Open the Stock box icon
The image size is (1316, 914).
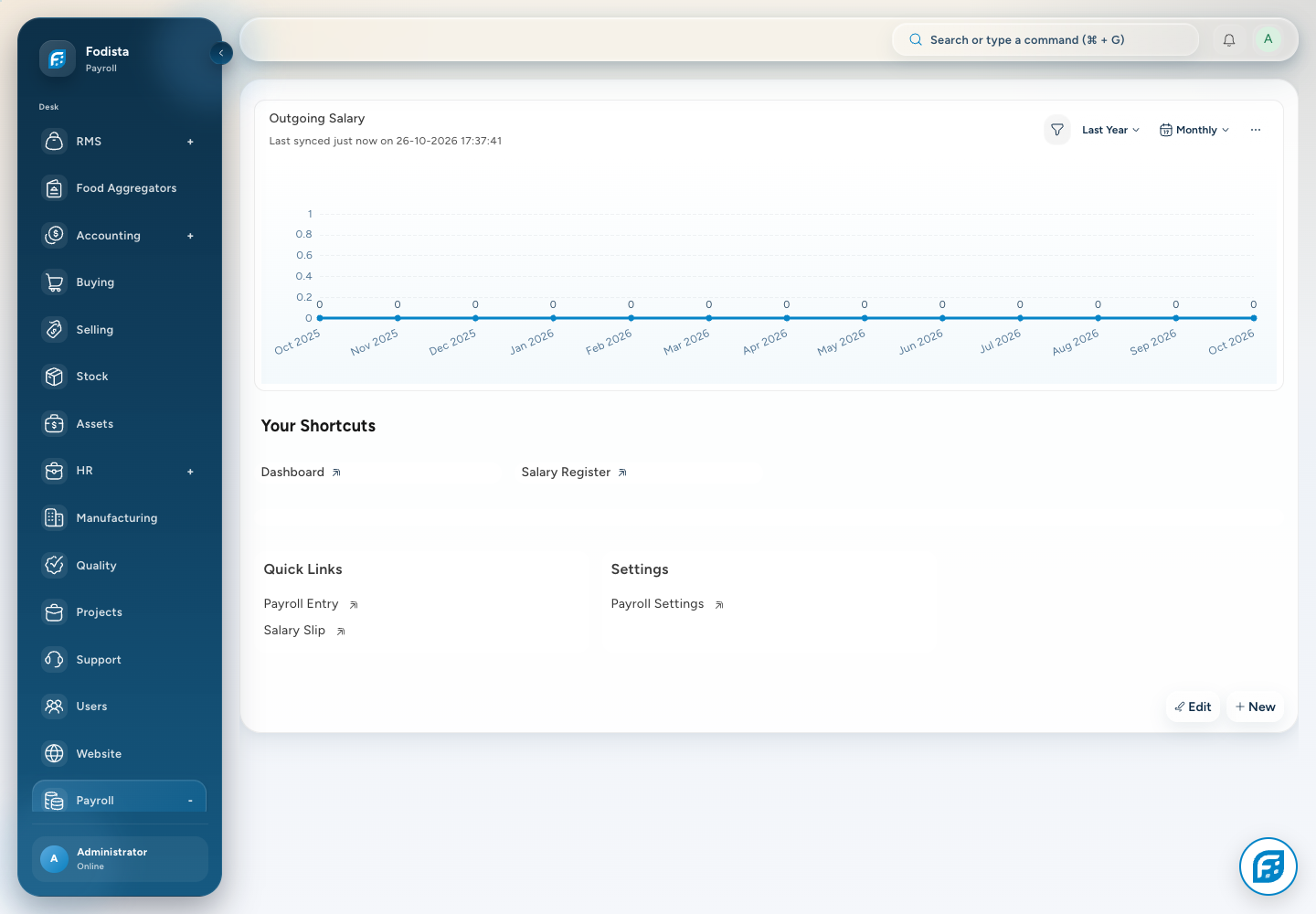[x=55, y=377]
